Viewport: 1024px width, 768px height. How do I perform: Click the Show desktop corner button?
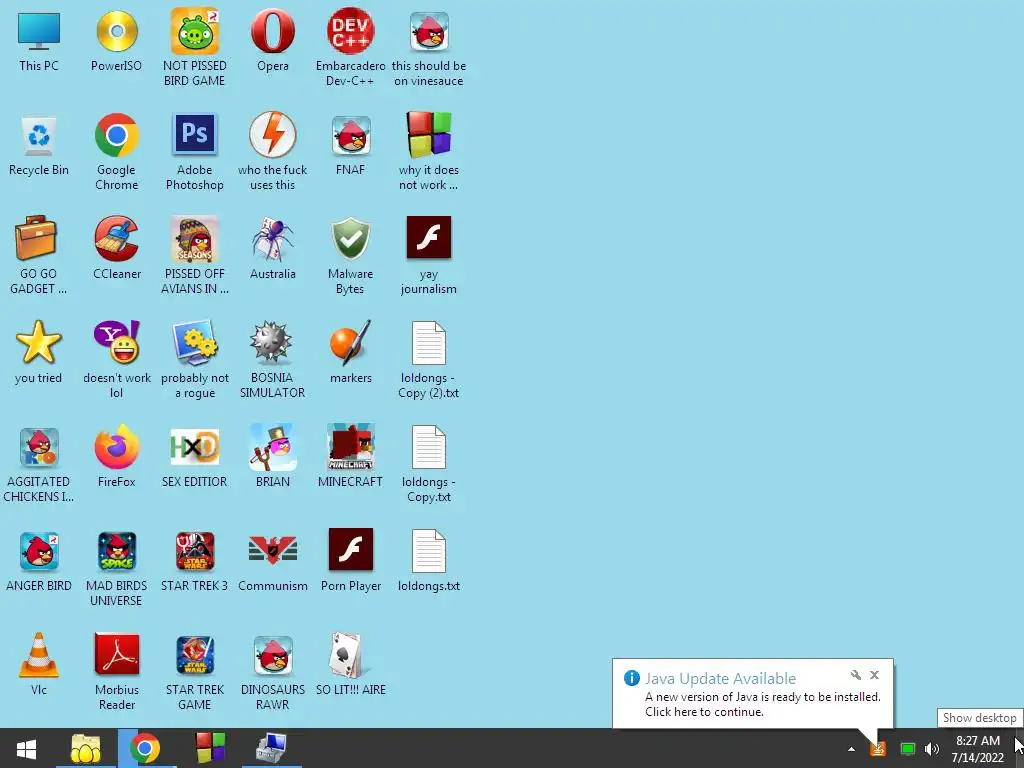pos(1020,748)
